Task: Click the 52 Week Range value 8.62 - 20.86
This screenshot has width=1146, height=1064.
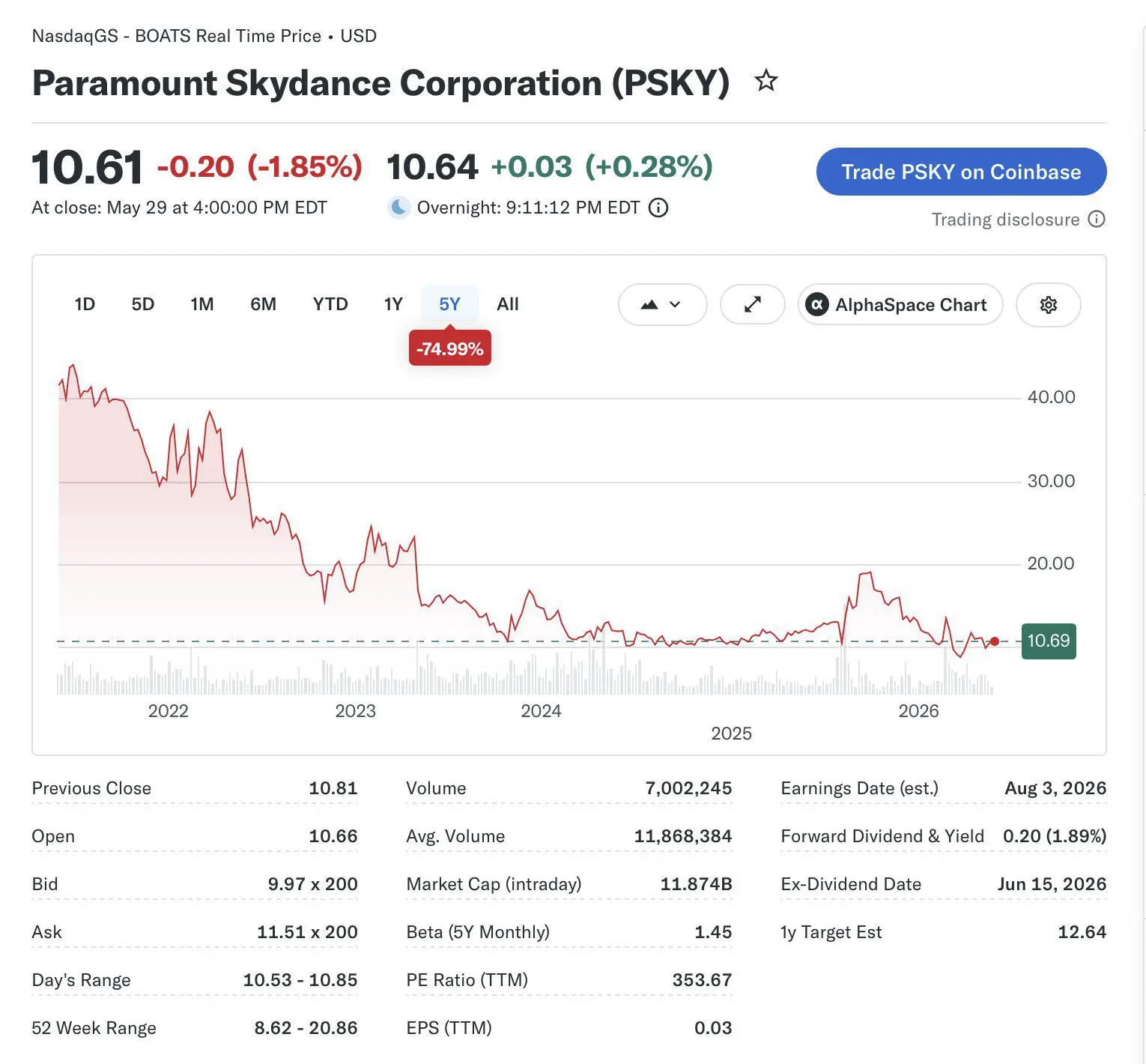Action: click(306, 1028)
